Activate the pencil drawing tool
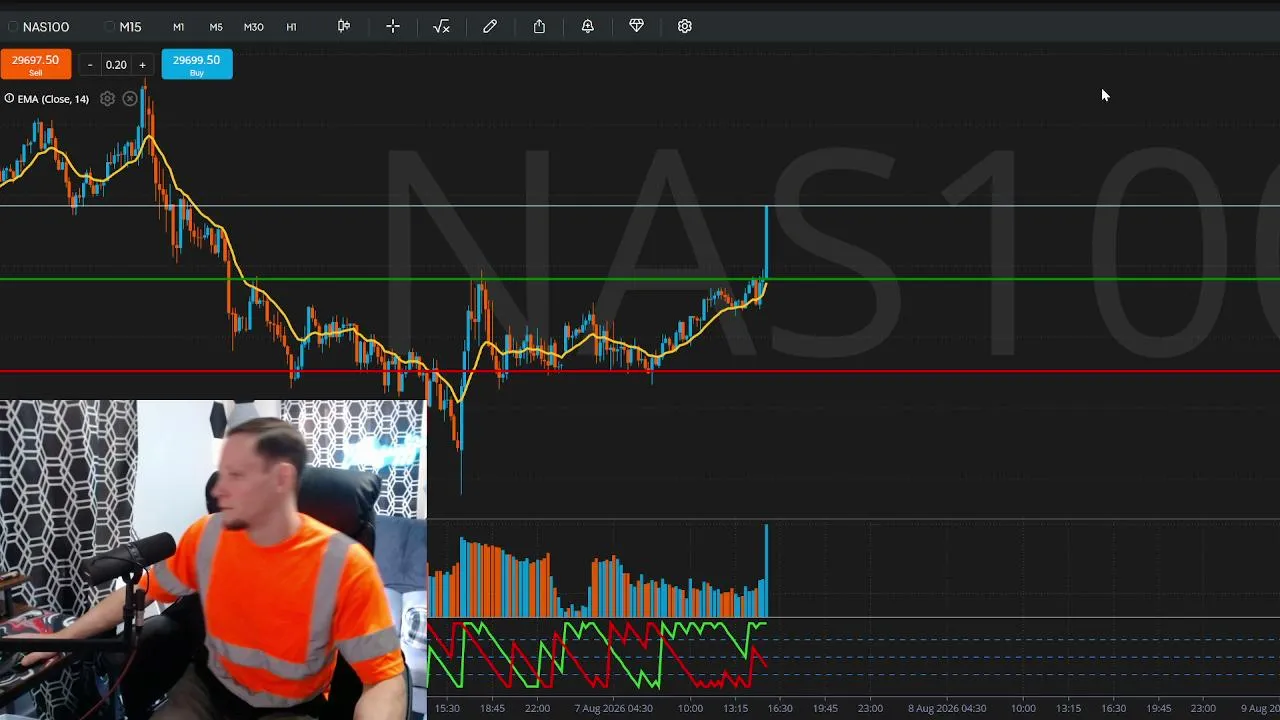 point(490,26)
